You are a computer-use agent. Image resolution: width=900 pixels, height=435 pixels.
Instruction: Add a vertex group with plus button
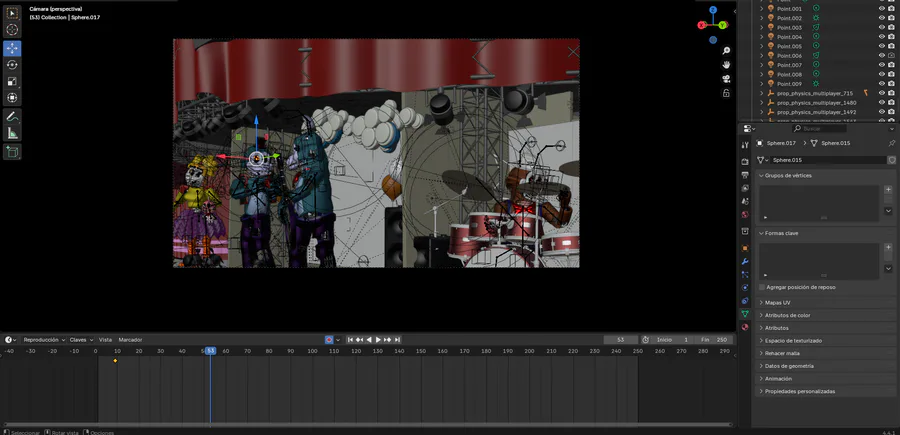pyautogui.click(x=889, y=189)
